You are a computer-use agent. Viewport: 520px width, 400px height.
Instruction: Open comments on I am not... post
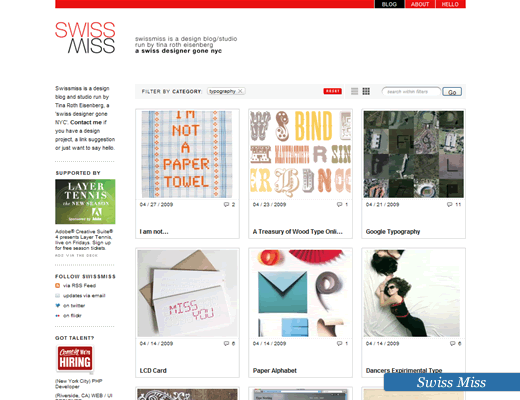tap(229, 204)
